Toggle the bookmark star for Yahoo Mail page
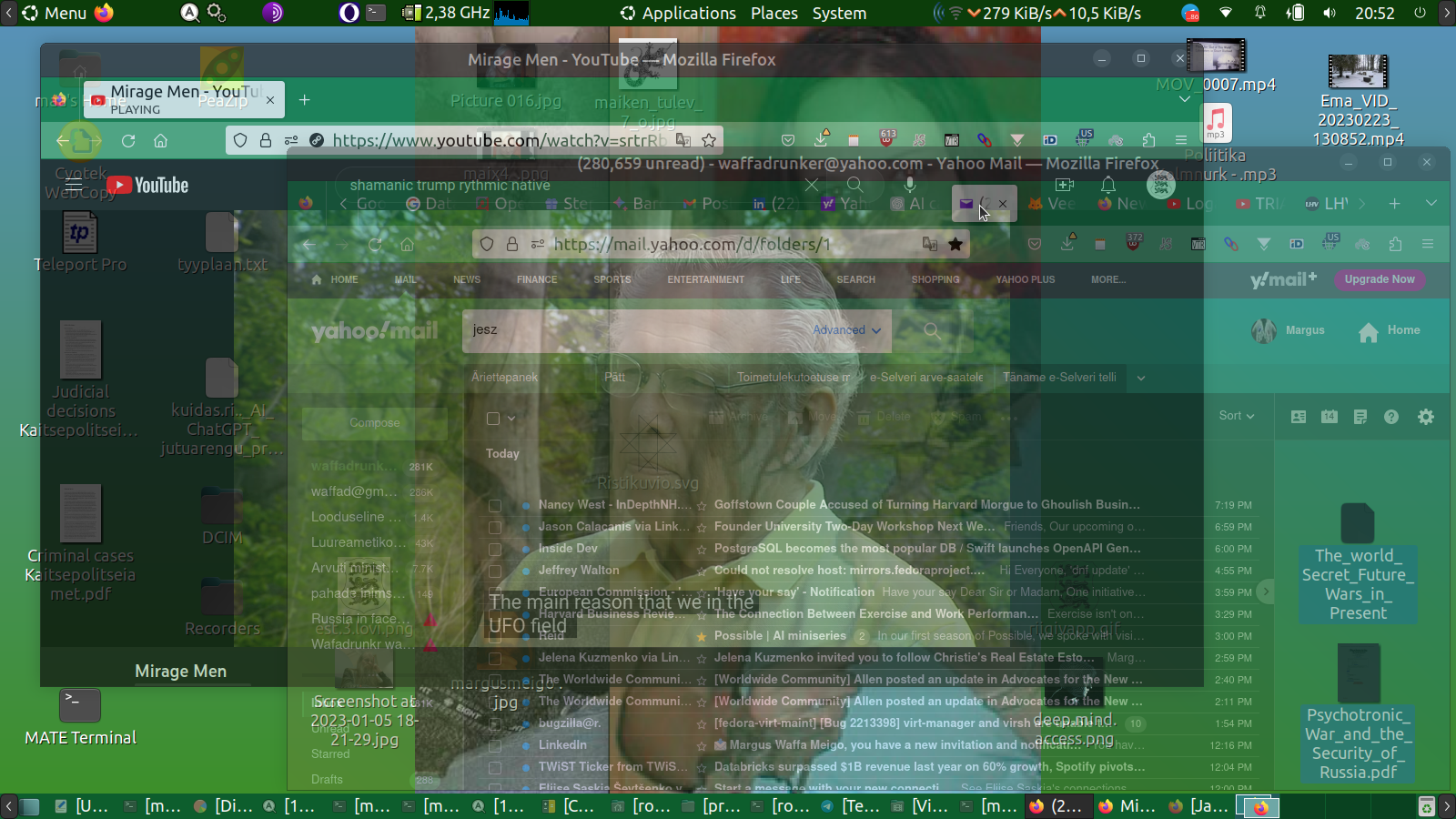 [x=955, y=244]
